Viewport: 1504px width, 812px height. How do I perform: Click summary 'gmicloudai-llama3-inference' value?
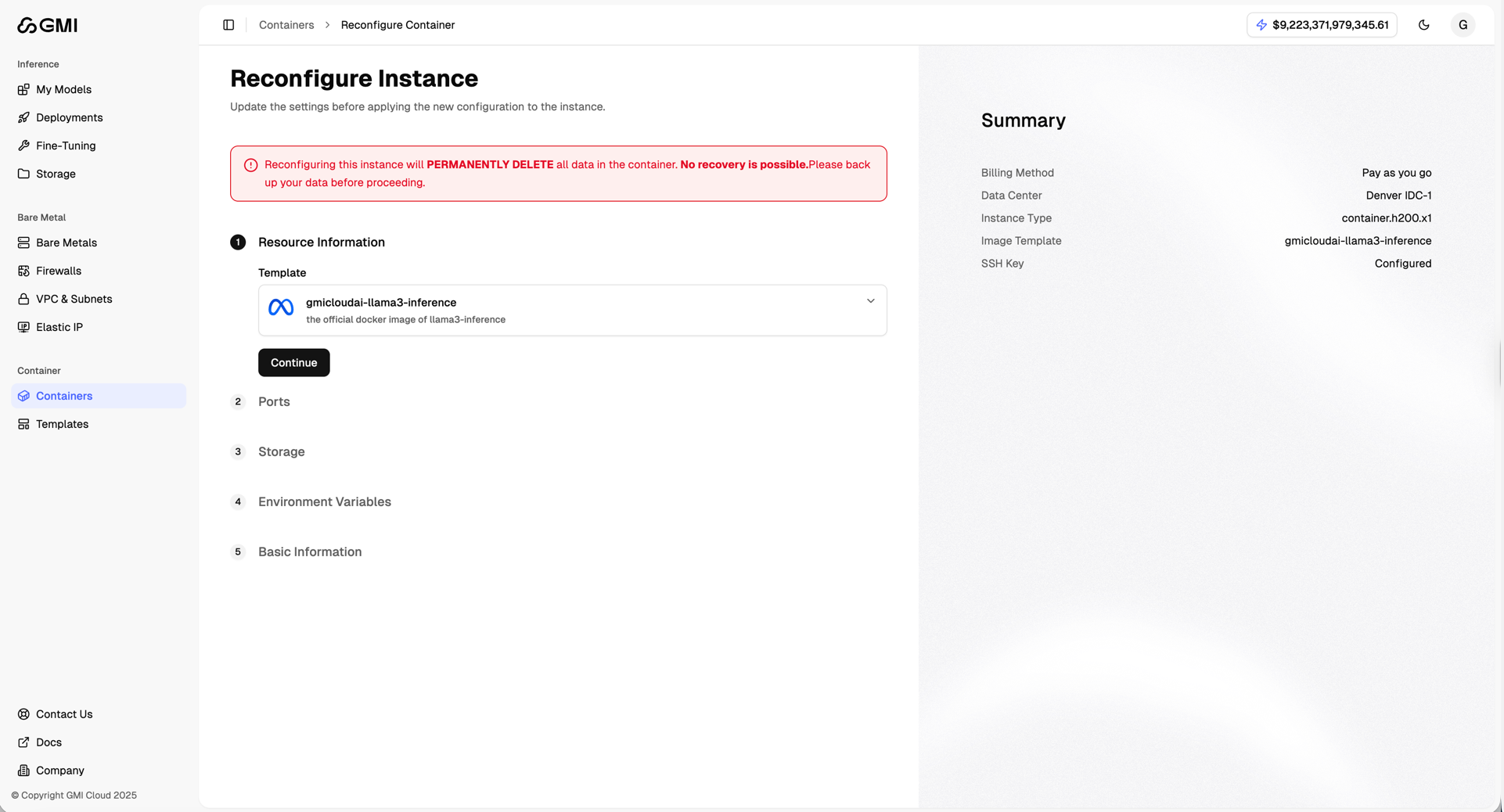(1358, 241)
